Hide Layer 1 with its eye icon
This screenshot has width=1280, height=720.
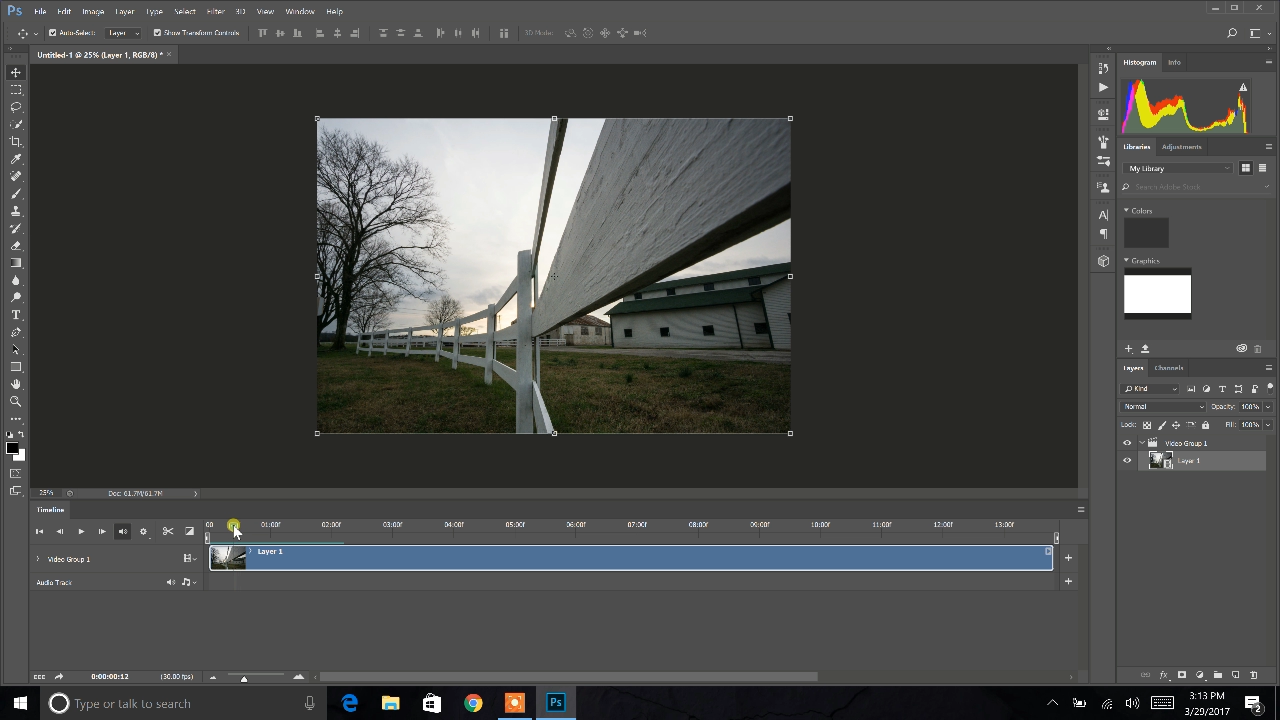1127,461
